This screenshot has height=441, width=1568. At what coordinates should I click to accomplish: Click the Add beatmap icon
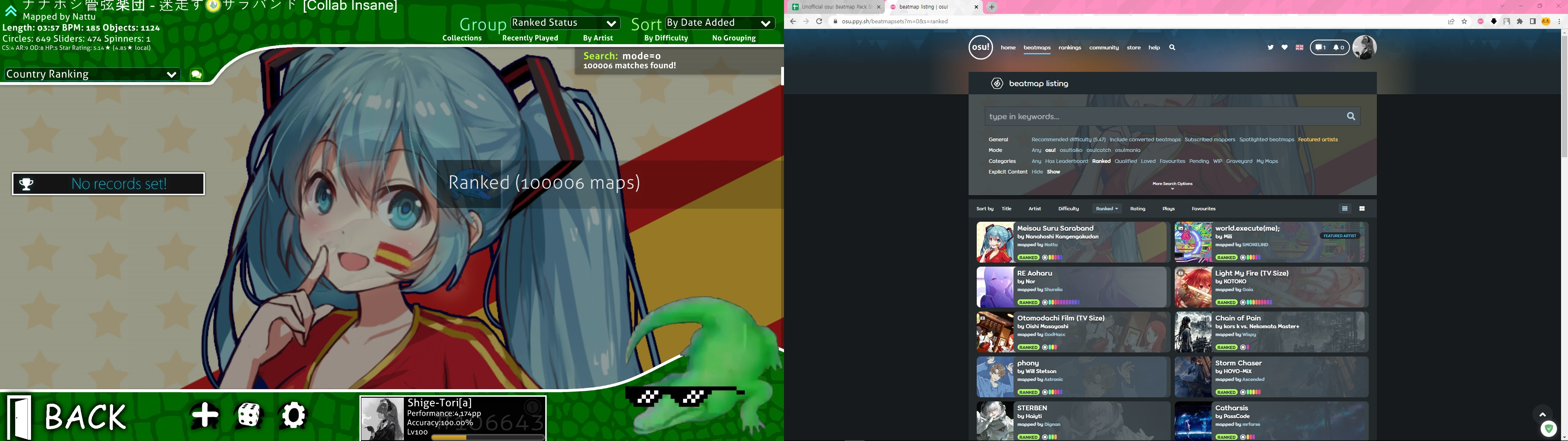(205, 414)
